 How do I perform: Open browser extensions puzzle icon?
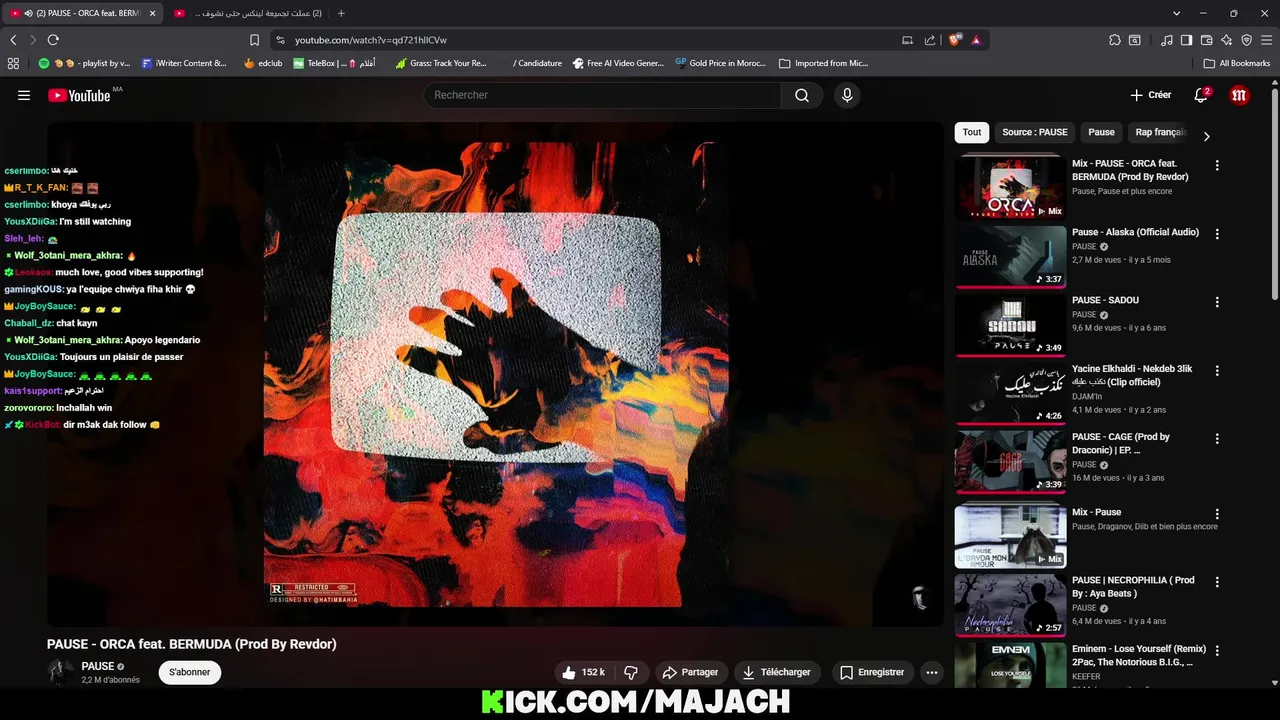point(1115,40)
